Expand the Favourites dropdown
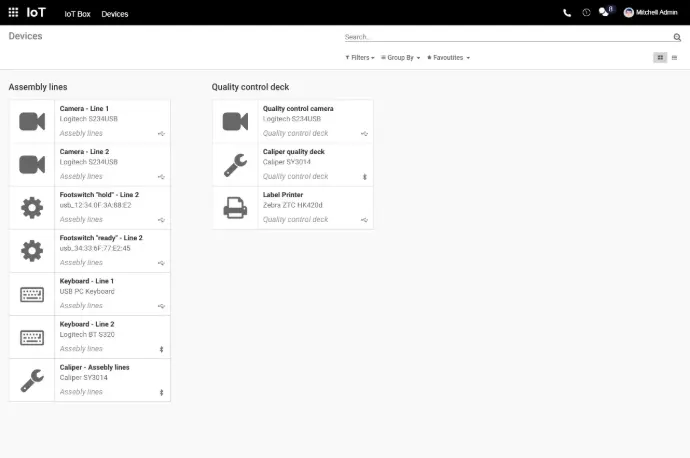This screenshot has height=458, width=690. pyautogui.click(x=448, y=58)
